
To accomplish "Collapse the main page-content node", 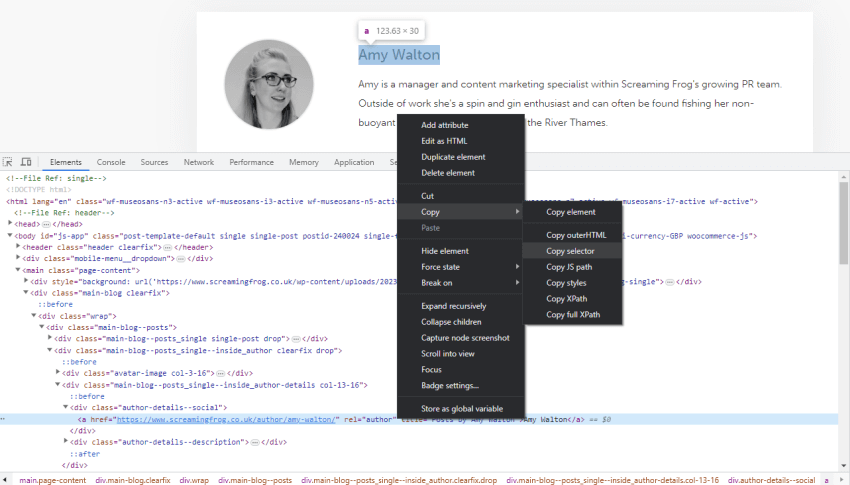I will 18,270.
